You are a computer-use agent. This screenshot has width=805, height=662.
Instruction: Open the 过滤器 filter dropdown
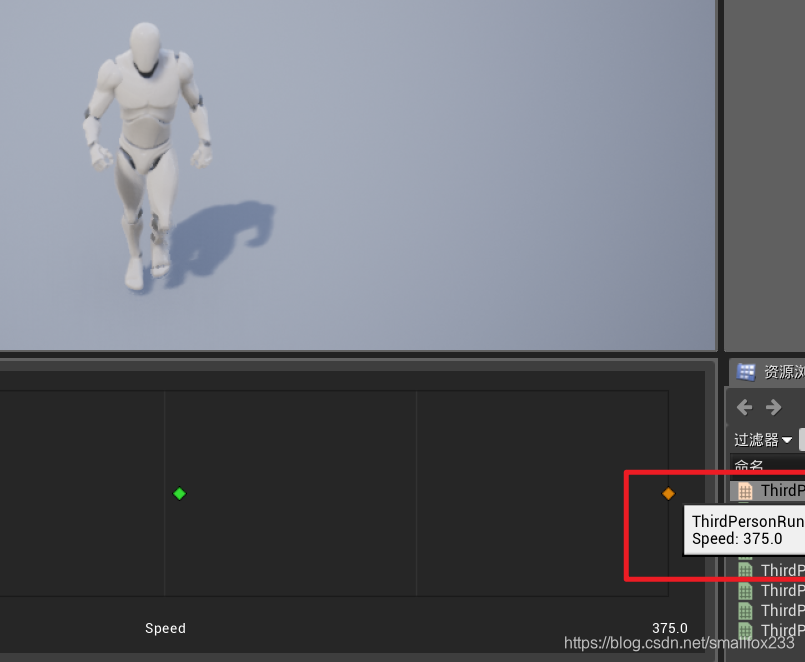tap(763, 440)
